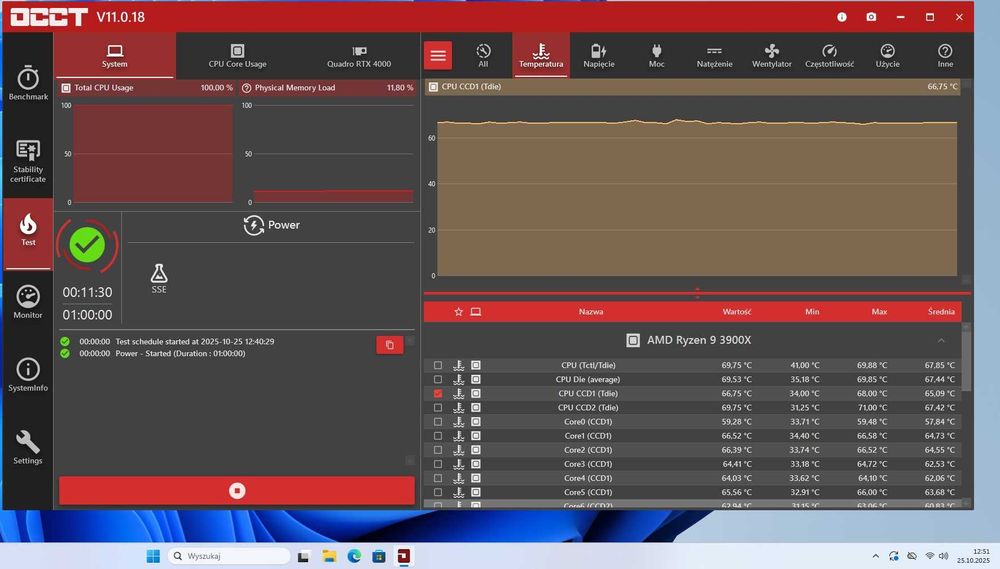
Task: Click the star favorites column header
Action: 458,312
